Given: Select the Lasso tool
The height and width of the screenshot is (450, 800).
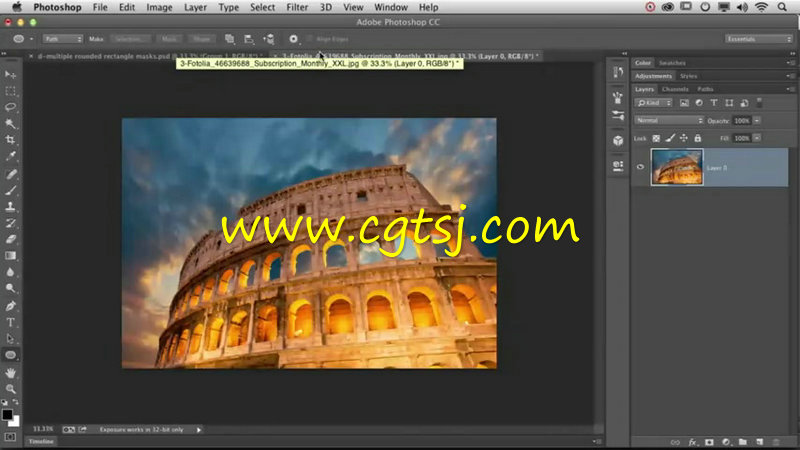Looking at the screenshot, I should (10, 107).
